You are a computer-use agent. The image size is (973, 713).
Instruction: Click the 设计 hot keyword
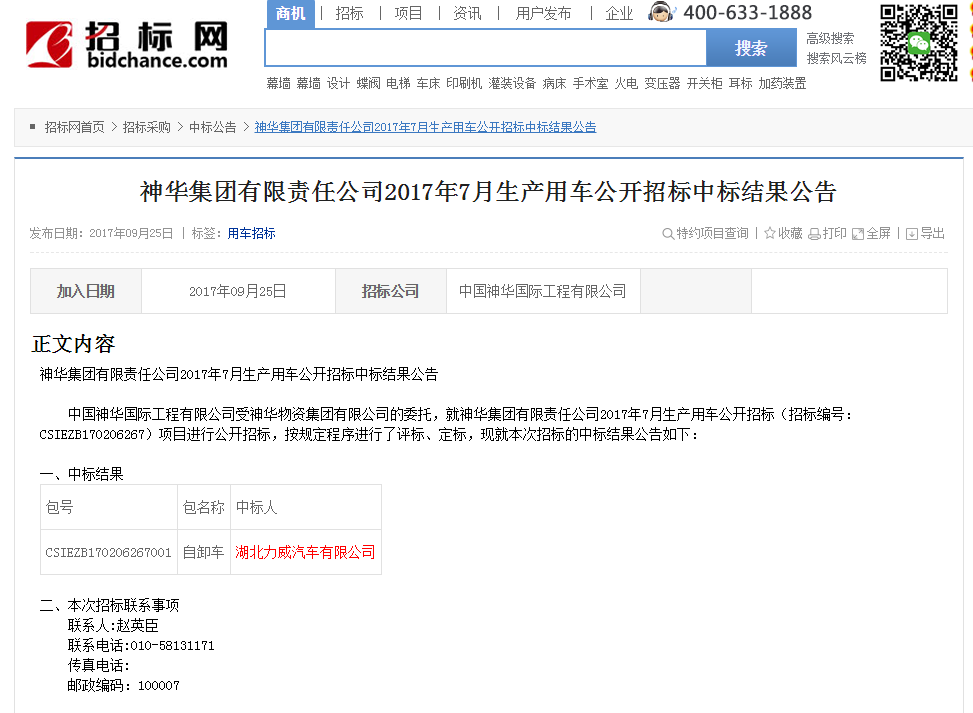point(338,83)
